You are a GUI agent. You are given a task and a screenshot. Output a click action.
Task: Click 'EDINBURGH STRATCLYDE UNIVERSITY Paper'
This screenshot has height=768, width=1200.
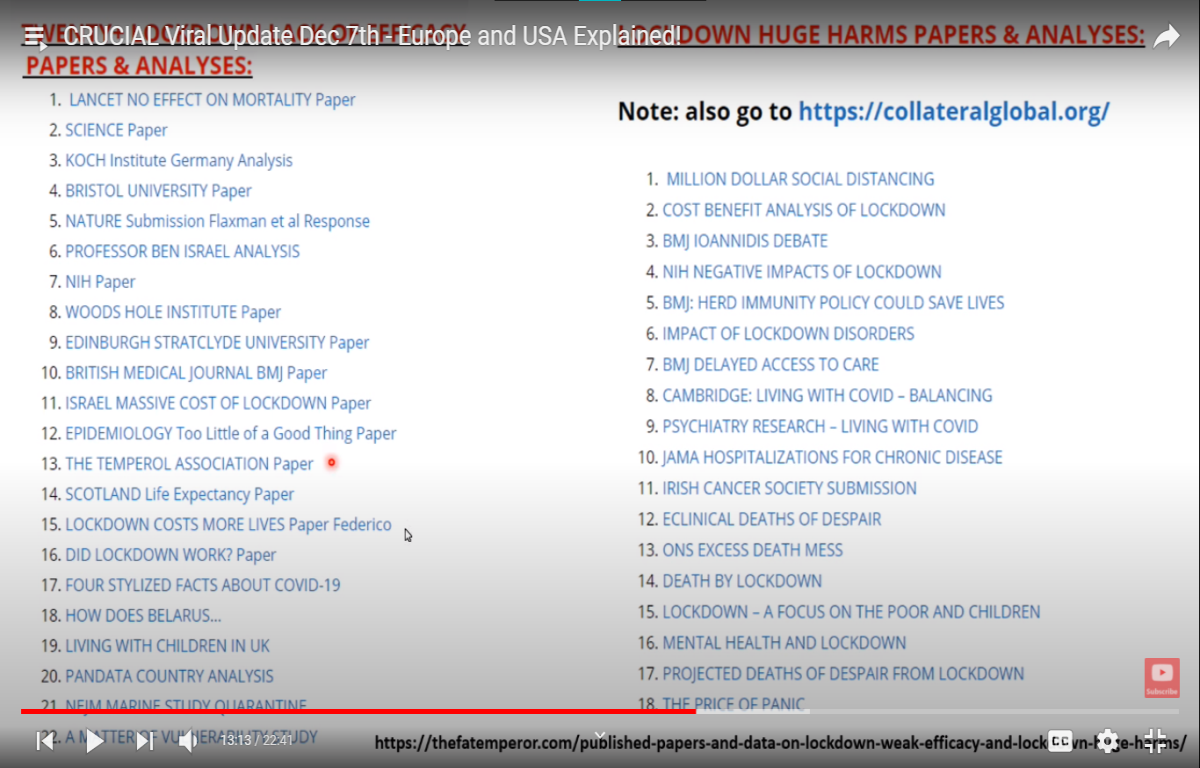tap(217, 342)
